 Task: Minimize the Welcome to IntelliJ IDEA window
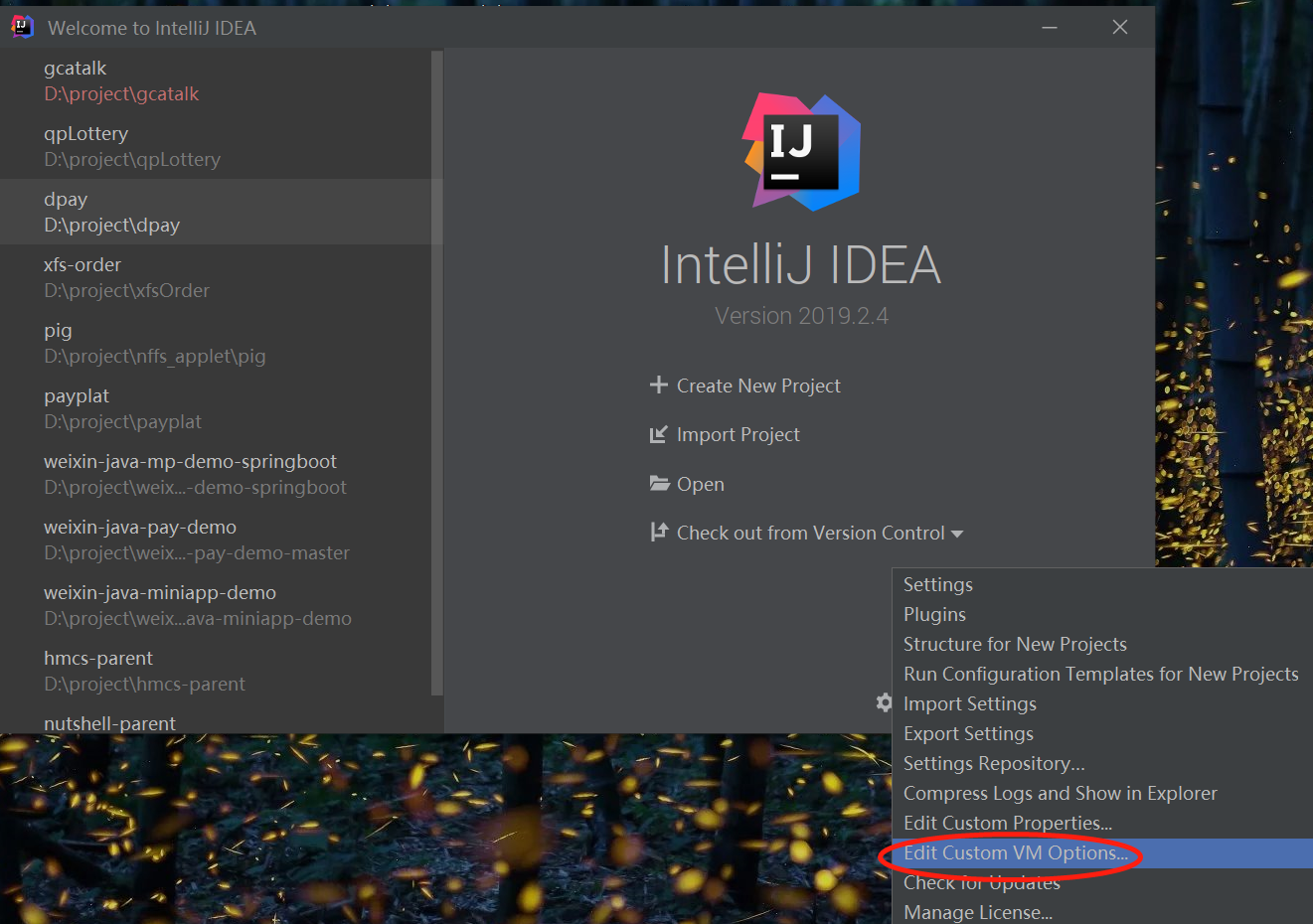pyautogui.click(x=1050, y=27)
